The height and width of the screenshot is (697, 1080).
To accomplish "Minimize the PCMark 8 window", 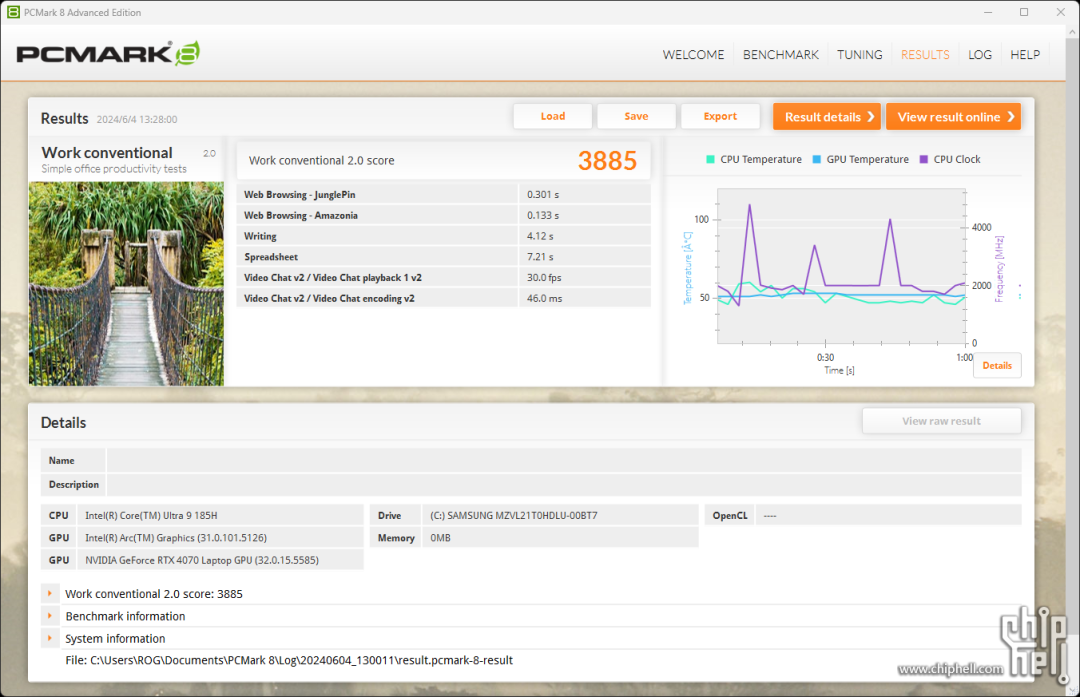I will point(988,12).
